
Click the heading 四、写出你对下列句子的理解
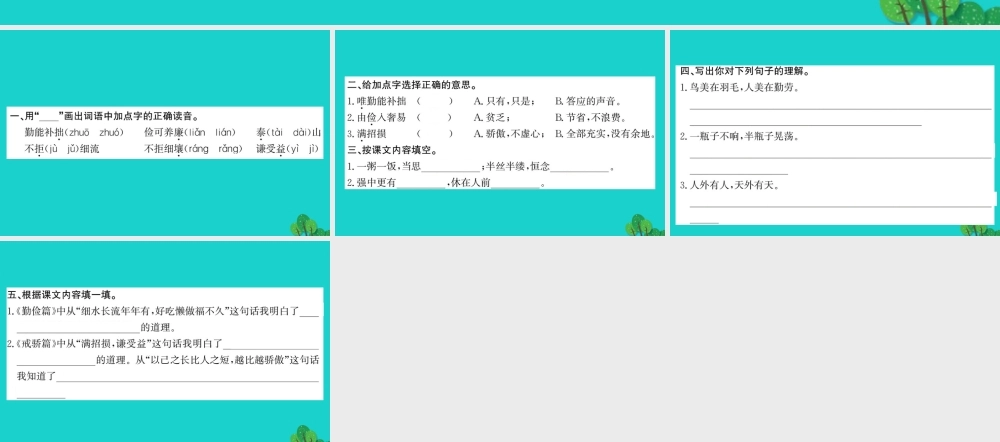point(744,71)
